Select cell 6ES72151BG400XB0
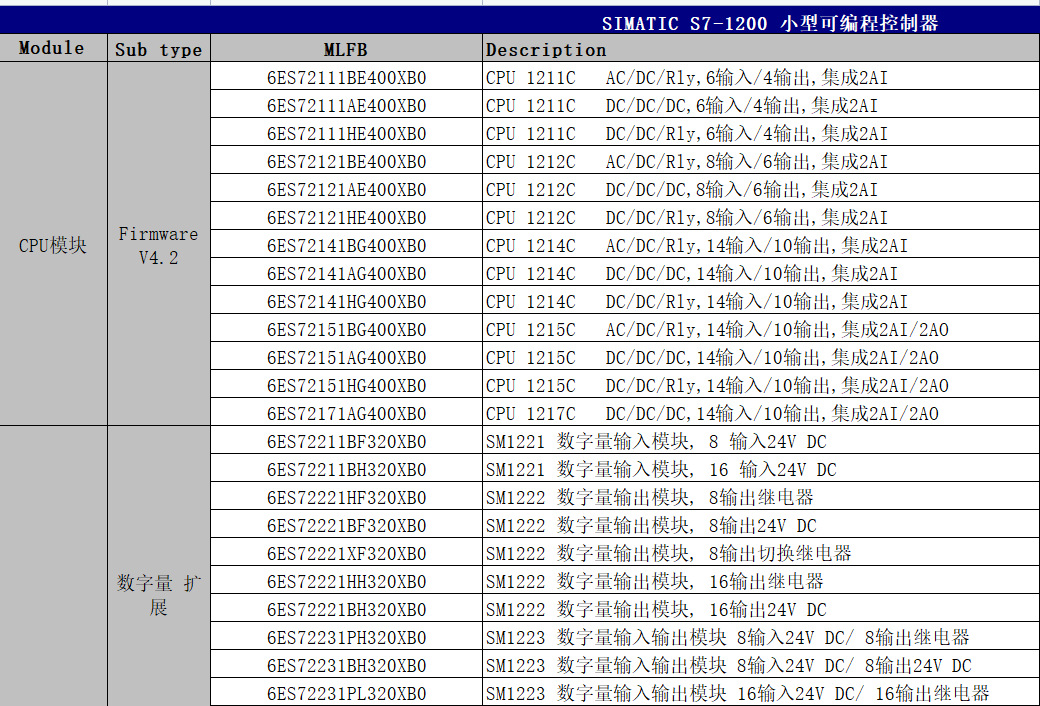Screen dimensions: 1040x706 (346, 329)
